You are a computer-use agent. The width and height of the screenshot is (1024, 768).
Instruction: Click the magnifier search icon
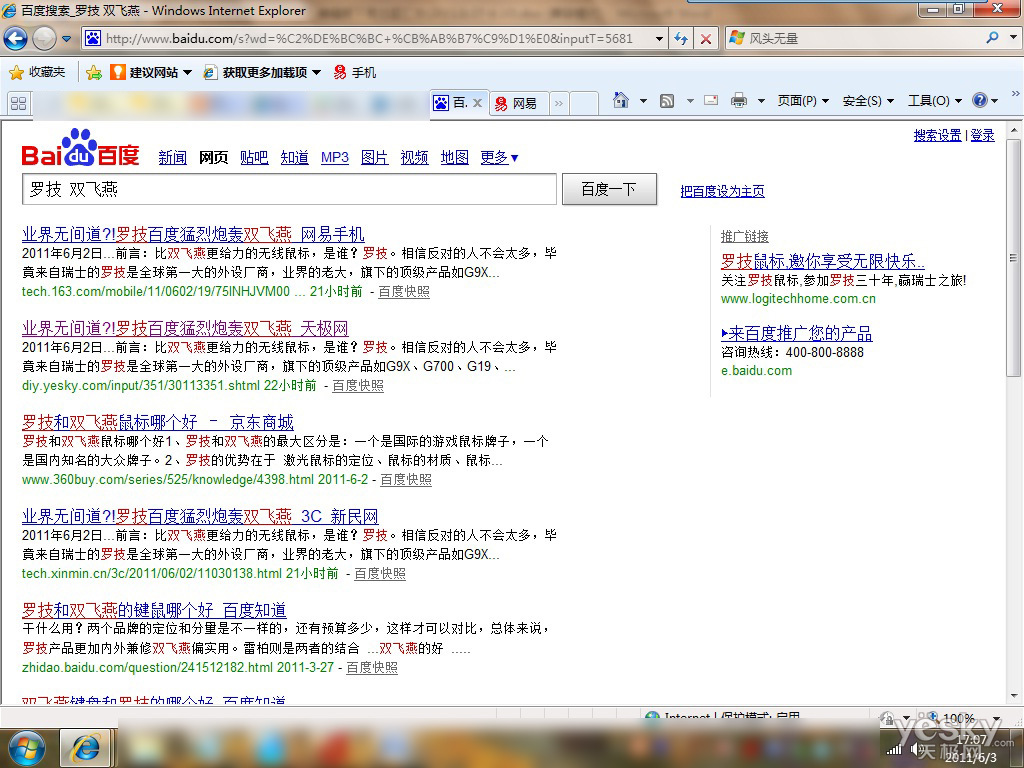coord(993,38)
